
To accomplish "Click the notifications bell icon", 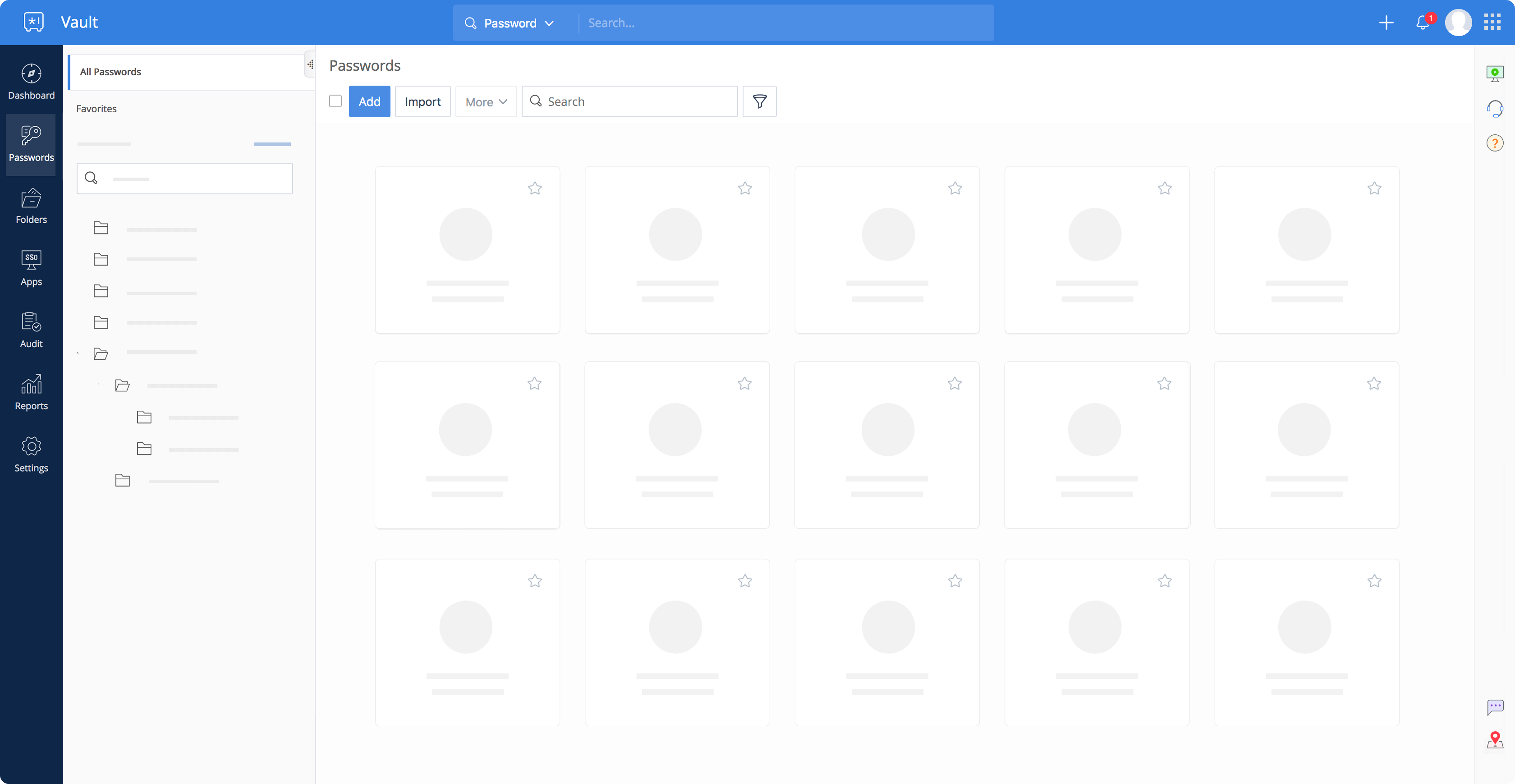I will click(x=1422, y=23).
